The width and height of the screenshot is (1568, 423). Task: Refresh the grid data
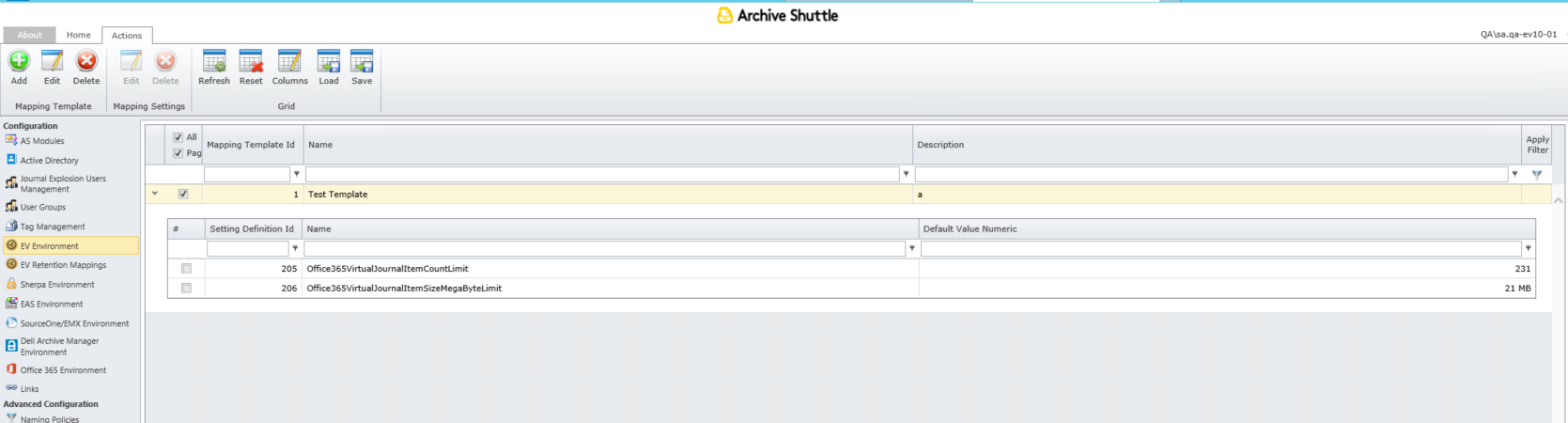click(x=214, y=62)
